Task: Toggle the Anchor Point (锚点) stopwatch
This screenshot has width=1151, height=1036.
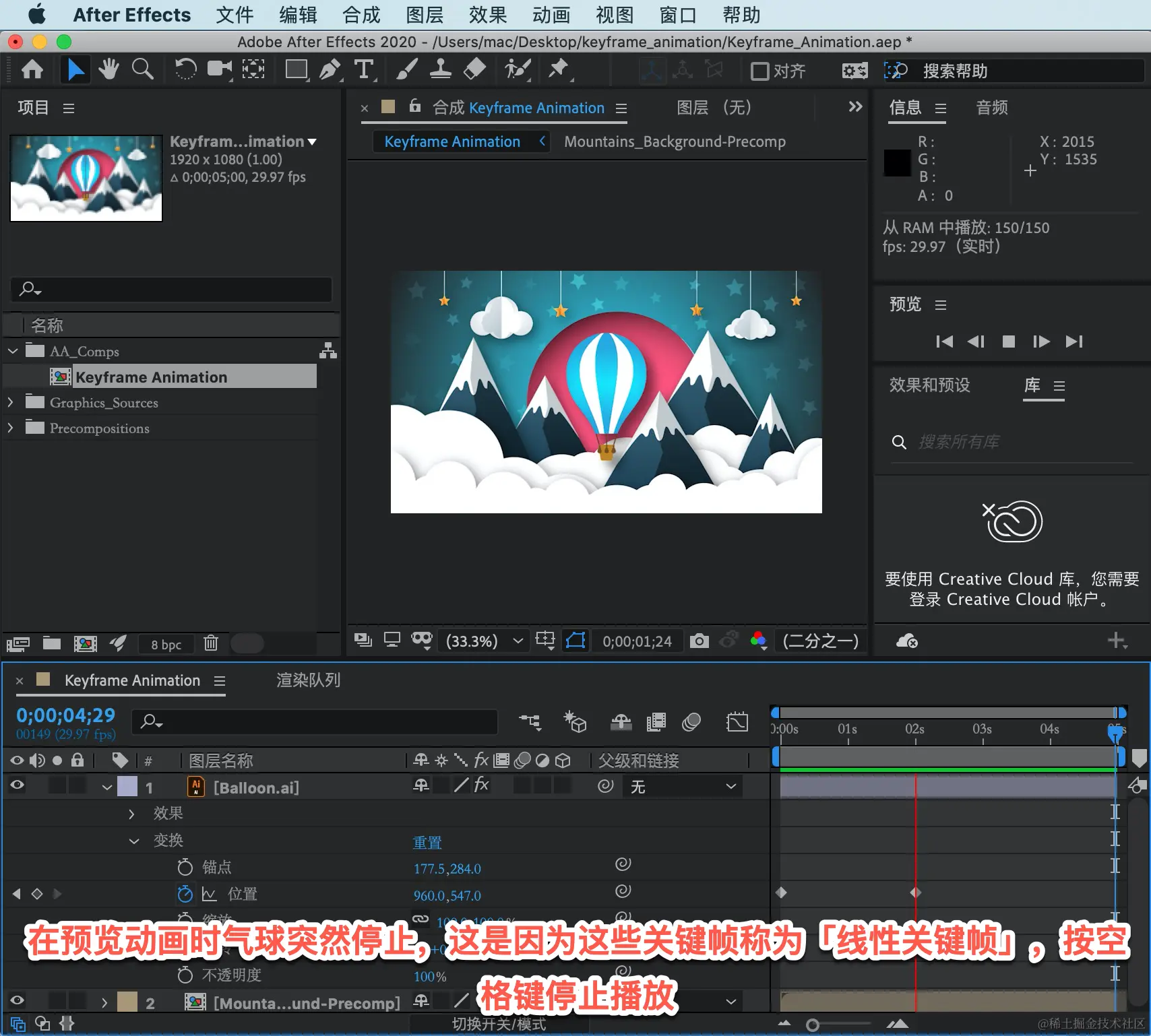Action: click(185, 867)
